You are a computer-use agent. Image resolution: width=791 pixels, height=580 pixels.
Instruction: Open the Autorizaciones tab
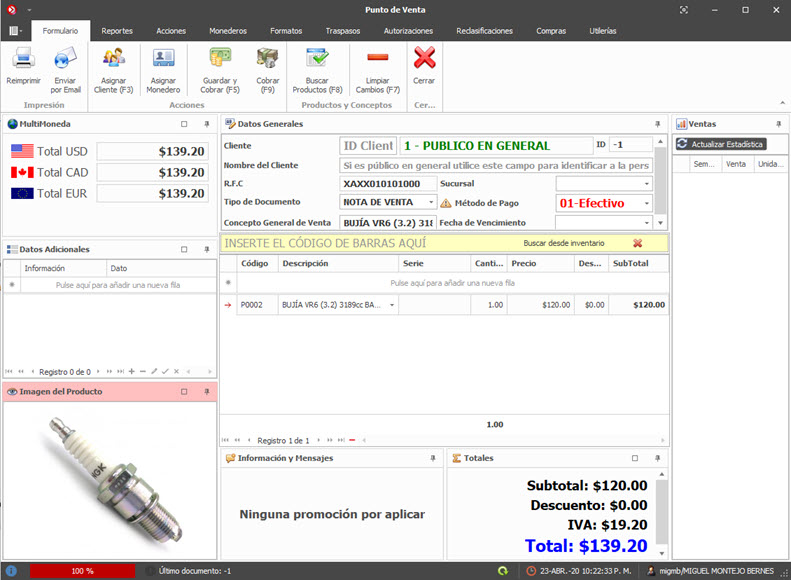coord(408,31)
